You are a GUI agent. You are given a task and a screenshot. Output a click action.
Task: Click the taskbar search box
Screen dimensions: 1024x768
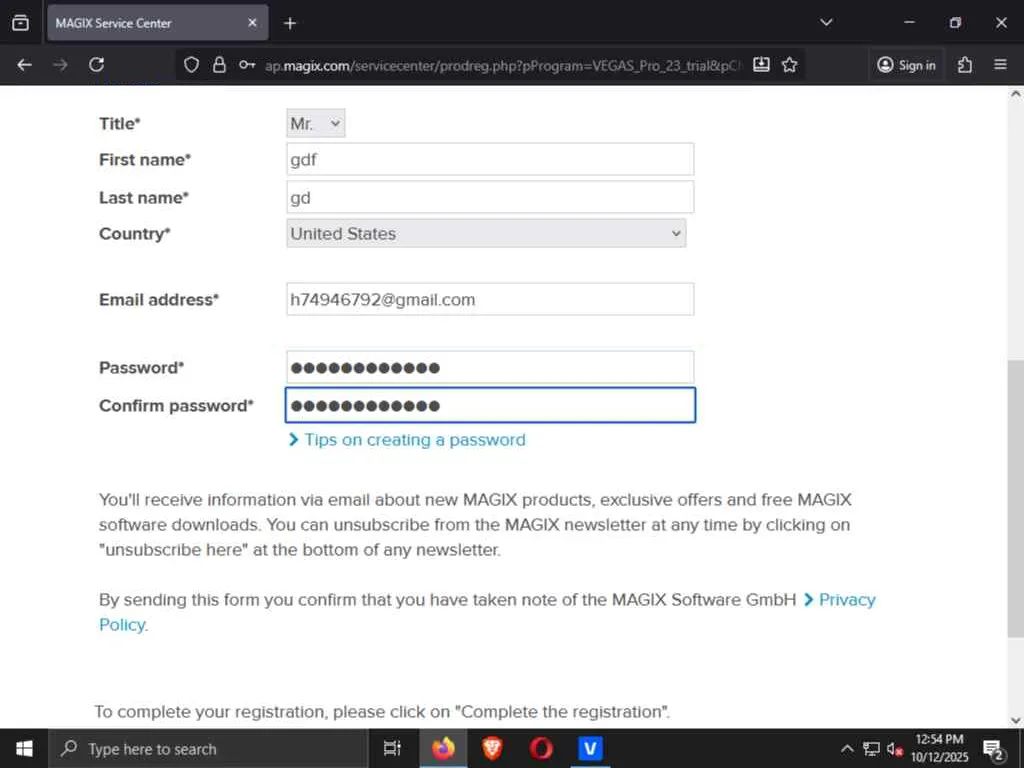coord(208,748)
